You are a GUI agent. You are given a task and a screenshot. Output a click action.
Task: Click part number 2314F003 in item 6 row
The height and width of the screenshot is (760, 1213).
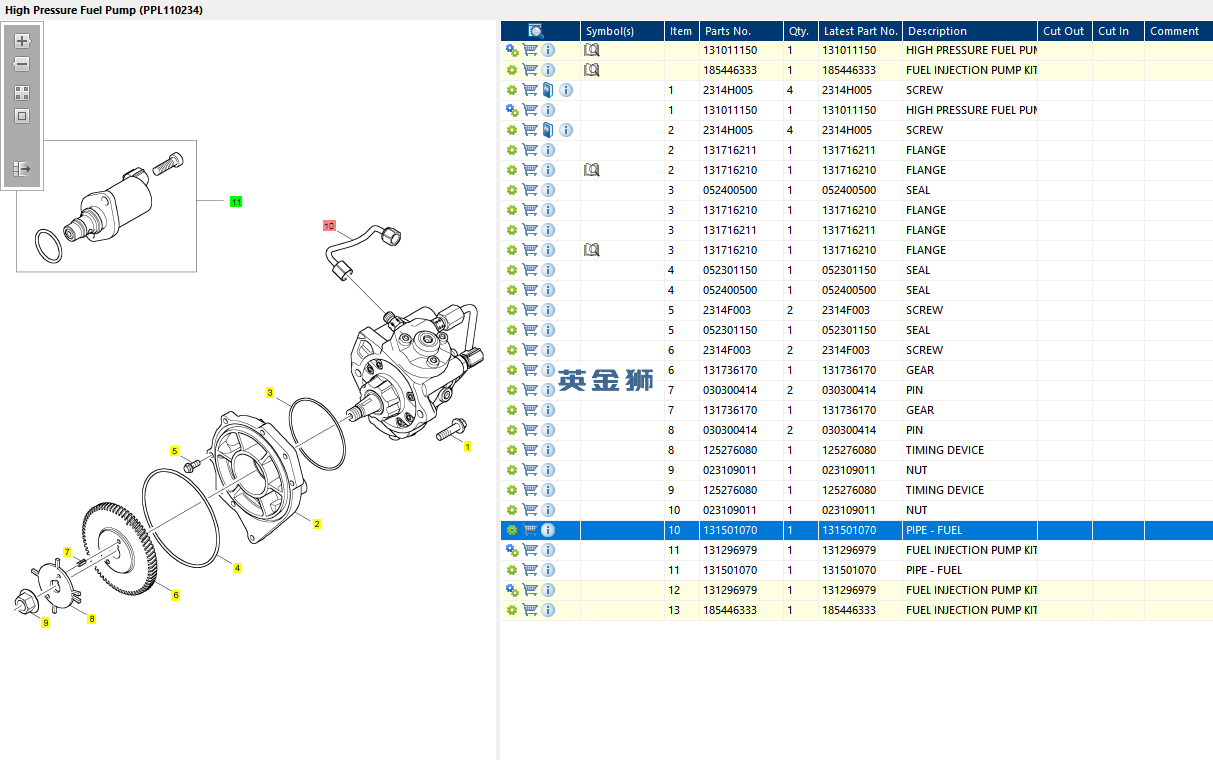[x=727, y=350]
